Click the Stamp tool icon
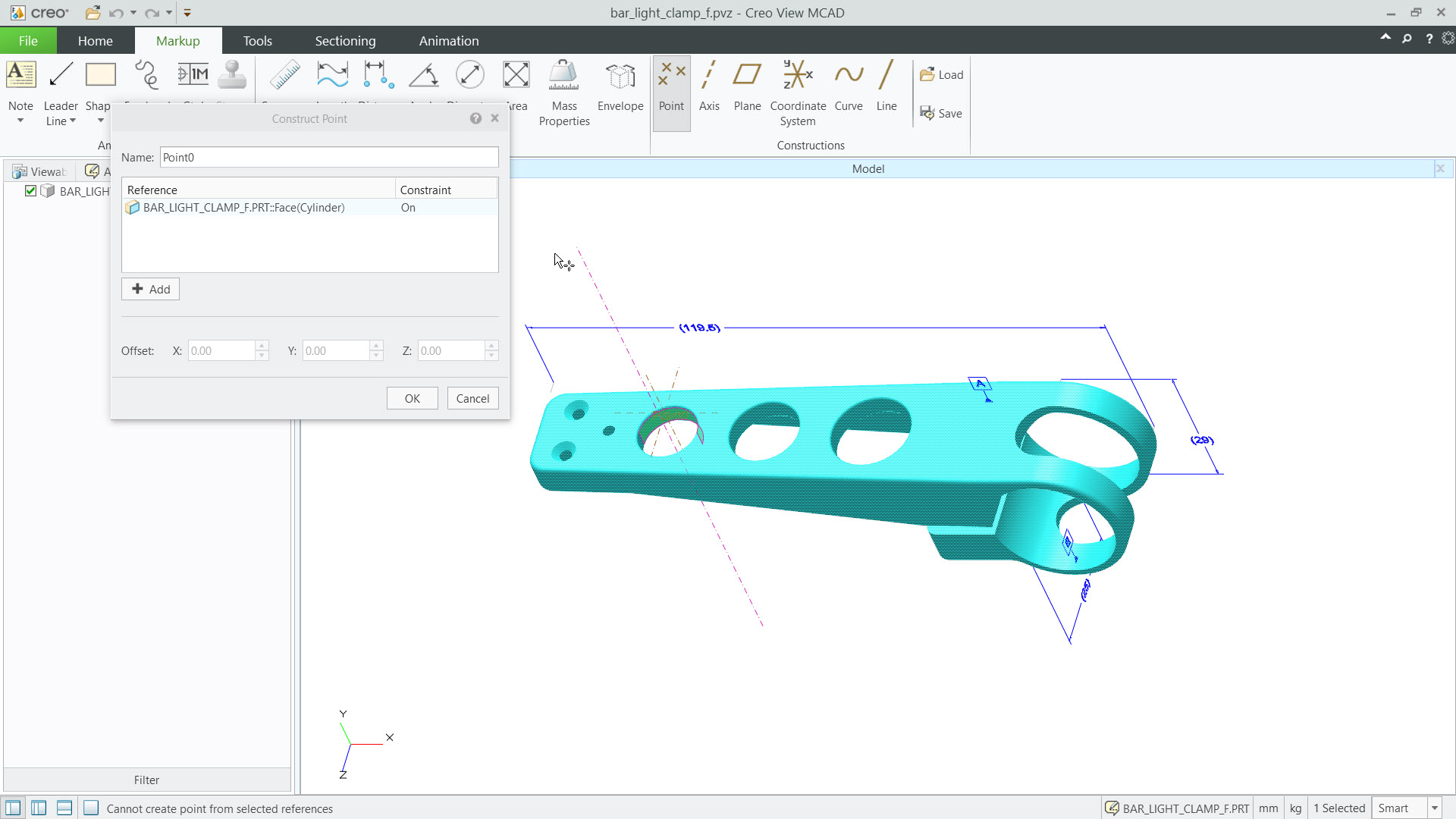The image size is (1456, 819). click(232, 75)
